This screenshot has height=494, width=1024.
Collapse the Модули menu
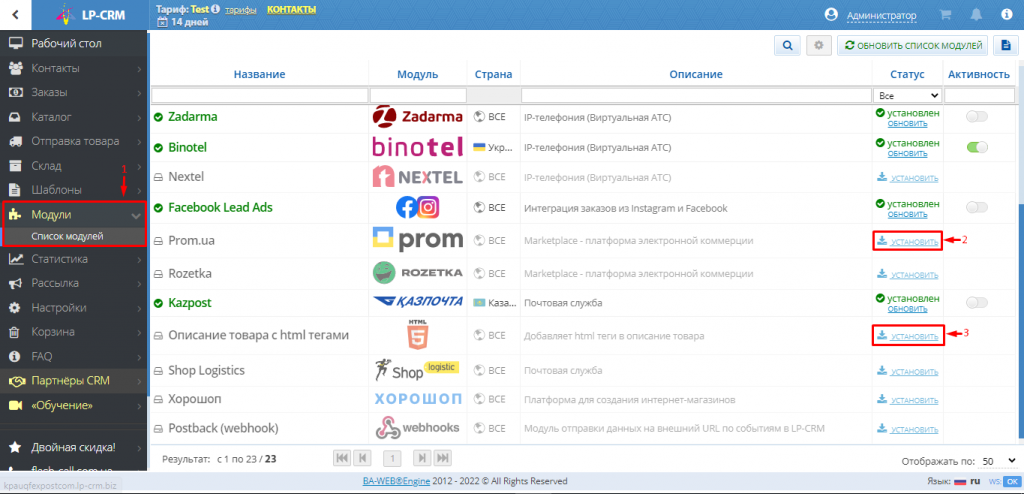[x=74, y=215]
